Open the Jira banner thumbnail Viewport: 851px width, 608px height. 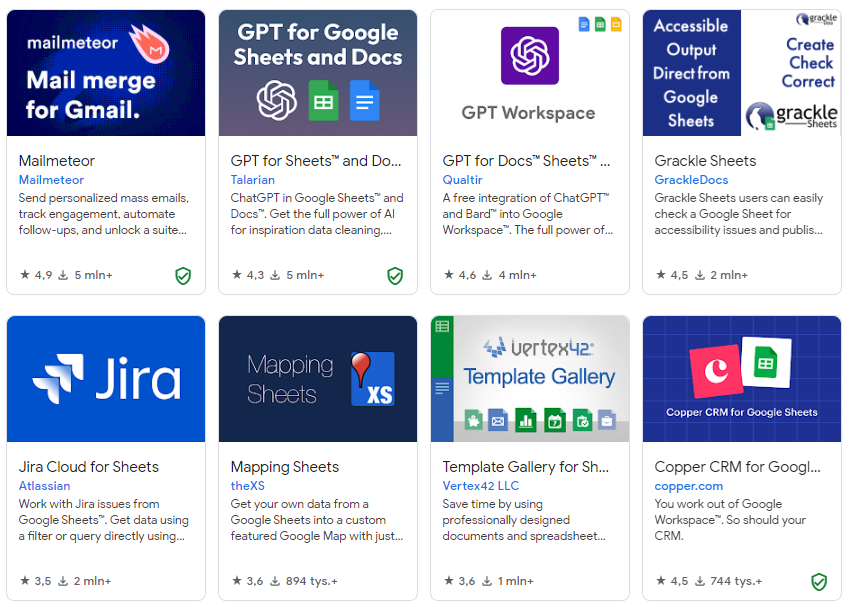106,379
